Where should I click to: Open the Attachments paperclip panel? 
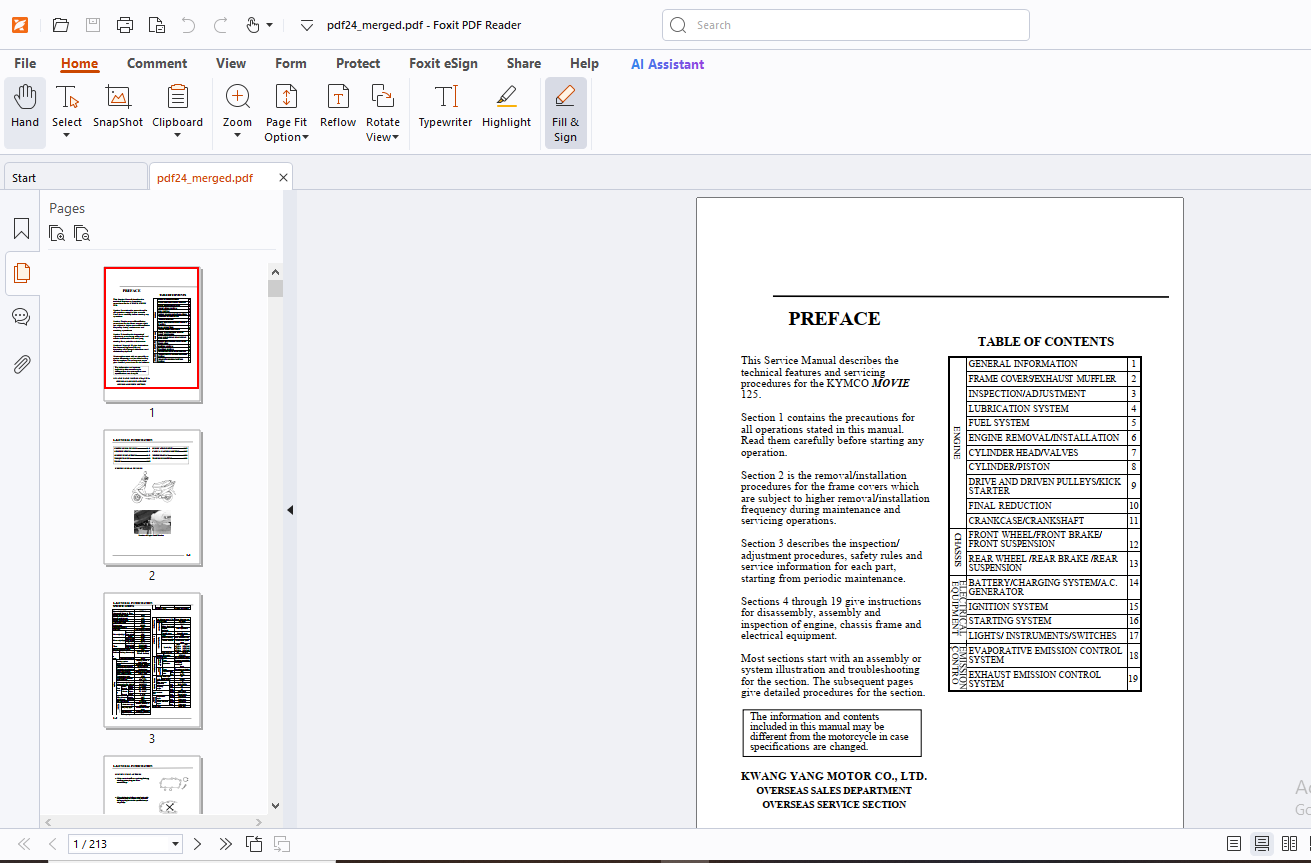pyautogui.click(x=21, y=363)
